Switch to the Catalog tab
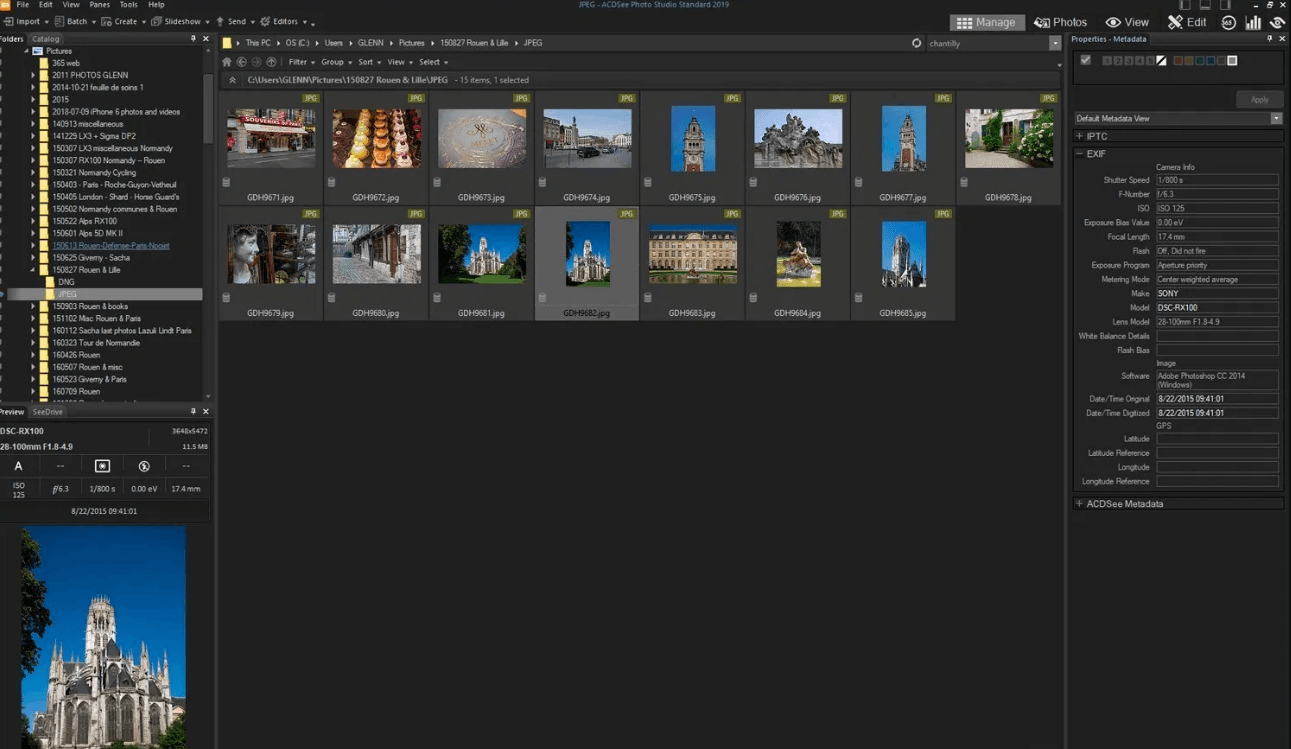 45,39
